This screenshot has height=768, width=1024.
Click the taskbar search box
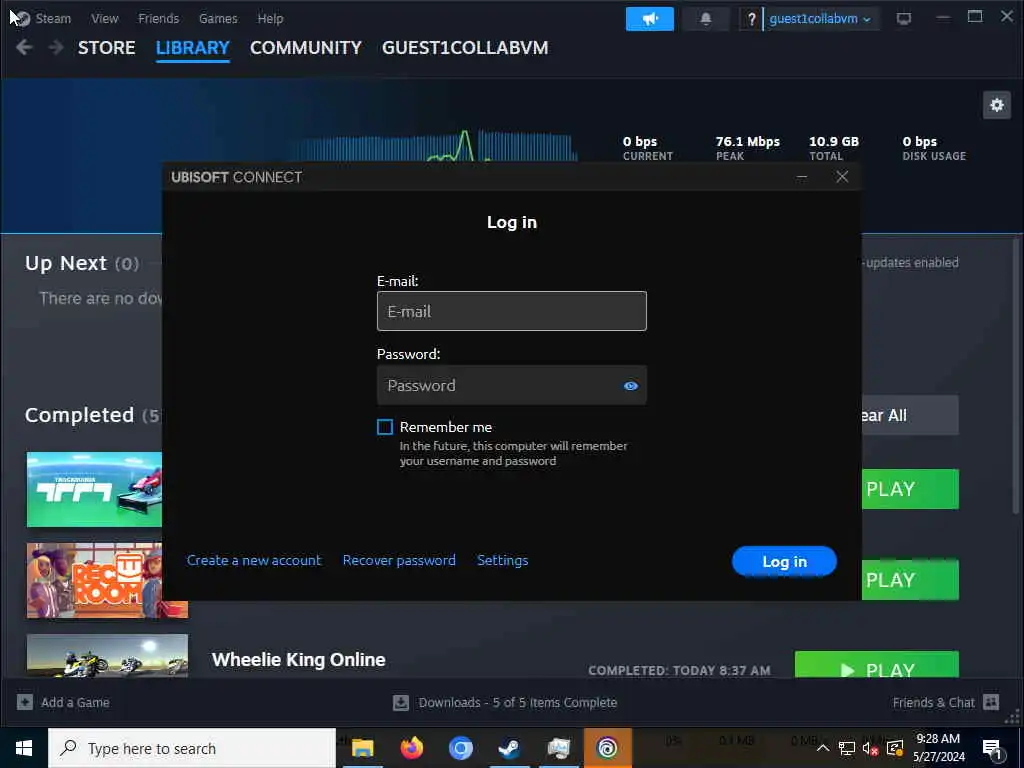click(x=192, y=748)
